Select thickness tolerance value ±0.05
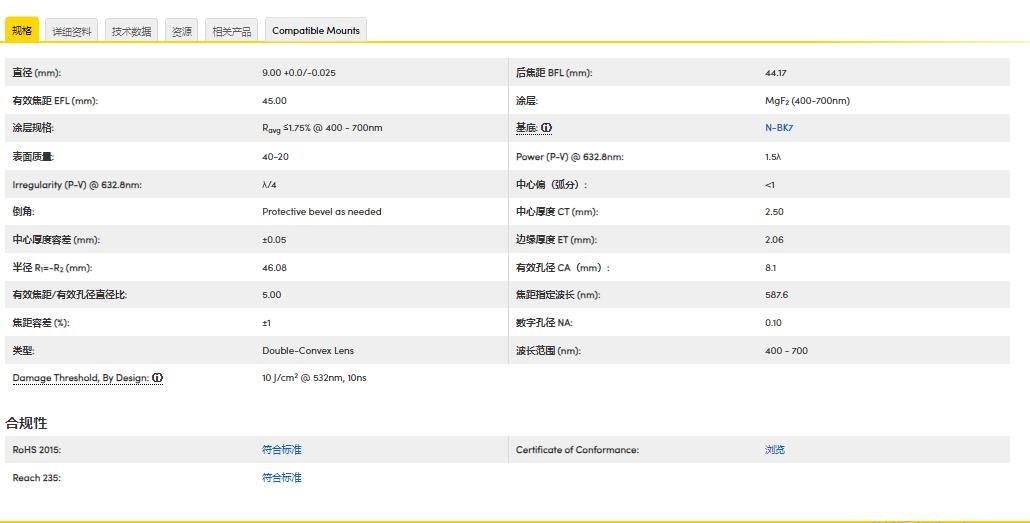This screenshot has height=523, width=1030. 274,240
